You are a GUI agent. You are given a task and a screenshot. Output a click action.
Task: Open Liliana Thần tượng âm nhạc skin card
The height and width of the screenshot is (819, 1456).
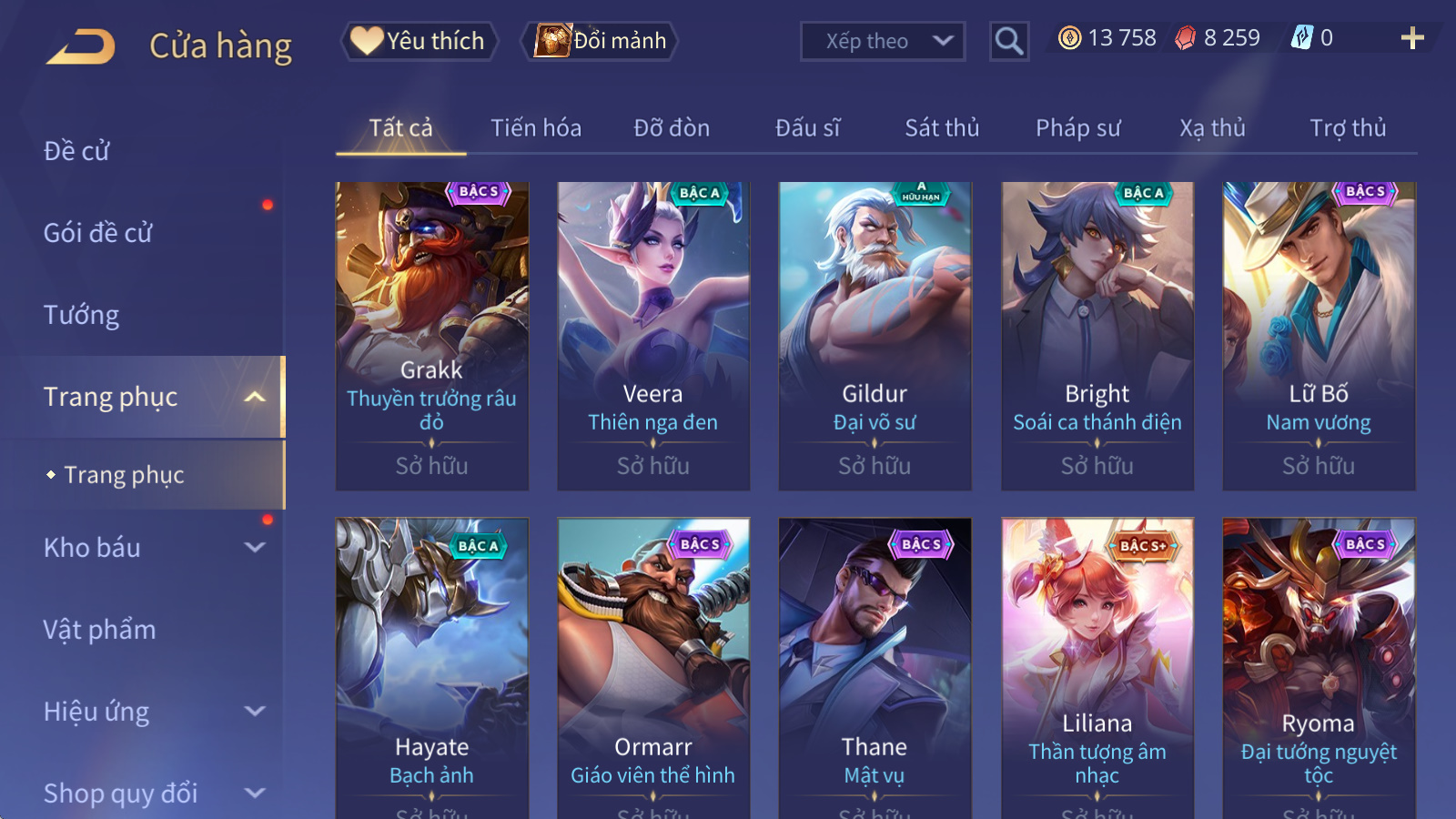tap(1097, 669)
